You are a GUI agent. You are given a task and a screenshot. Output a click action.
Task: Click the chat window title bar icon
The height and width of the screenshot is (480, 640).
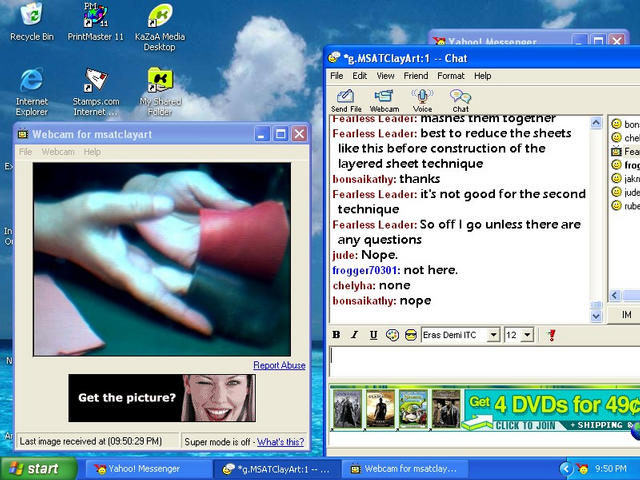pos(334,58)
